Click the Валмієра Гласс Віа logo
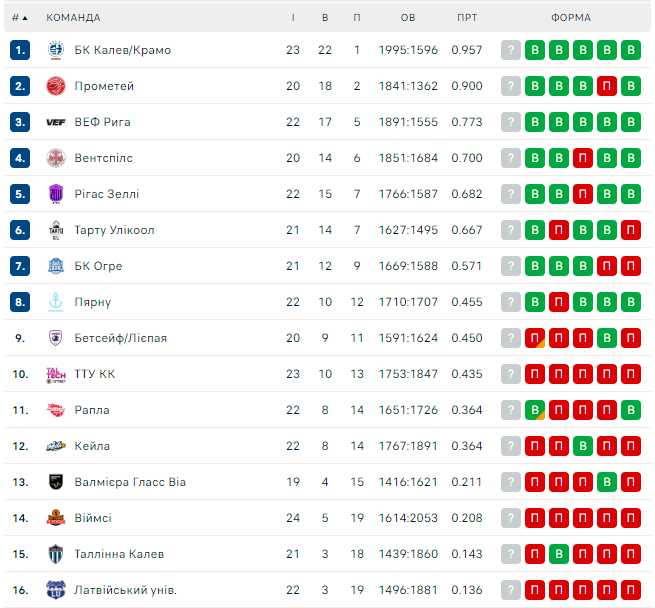 point(55,482)
